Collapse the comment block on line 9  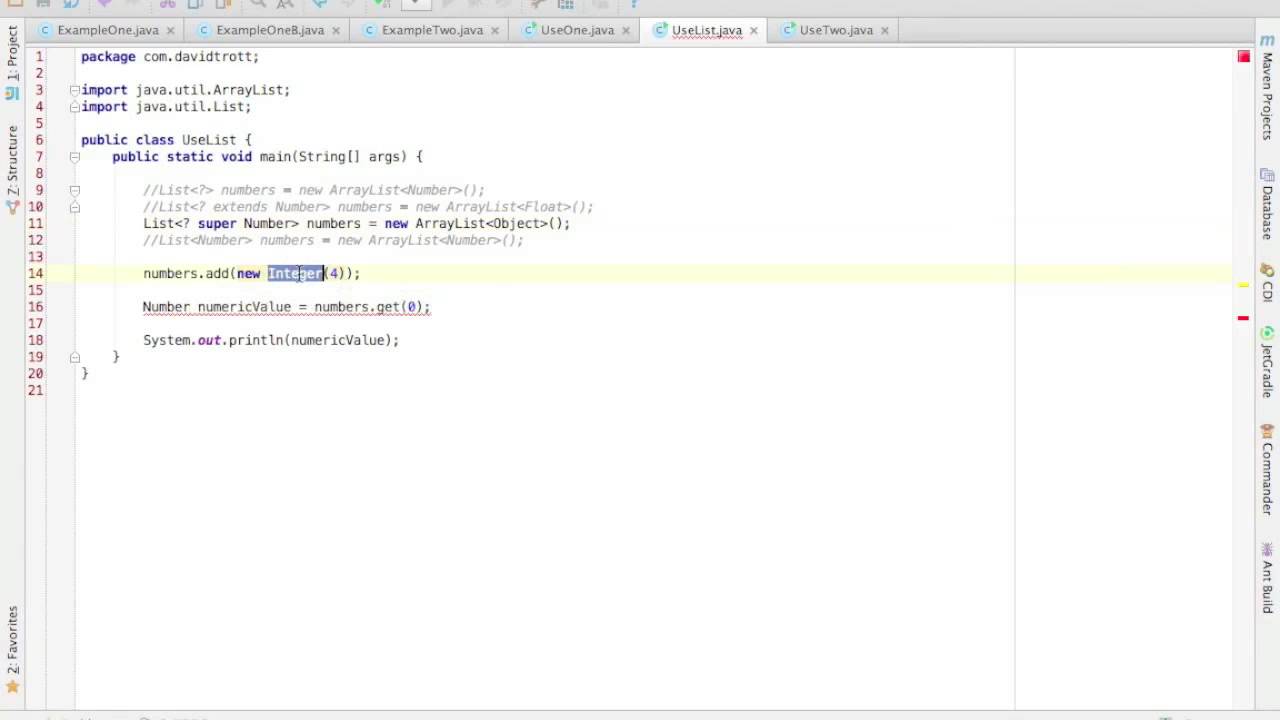point(74,190)
